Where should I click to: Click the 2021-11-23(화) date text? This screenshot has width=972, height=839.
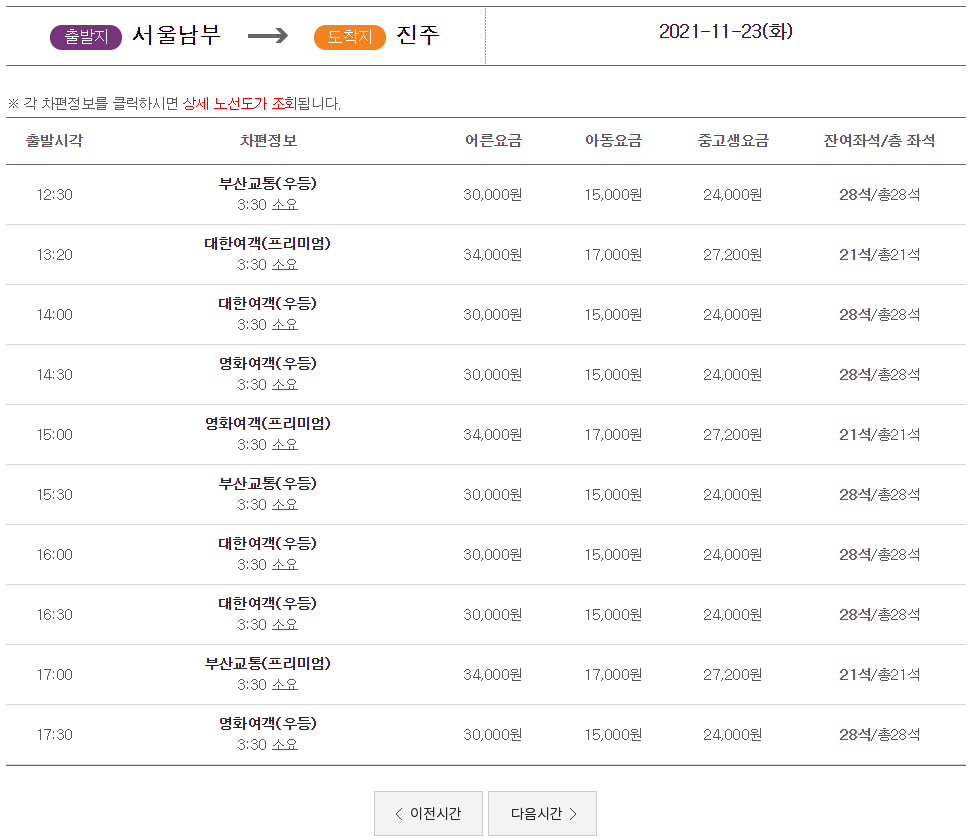click(725, 31)
